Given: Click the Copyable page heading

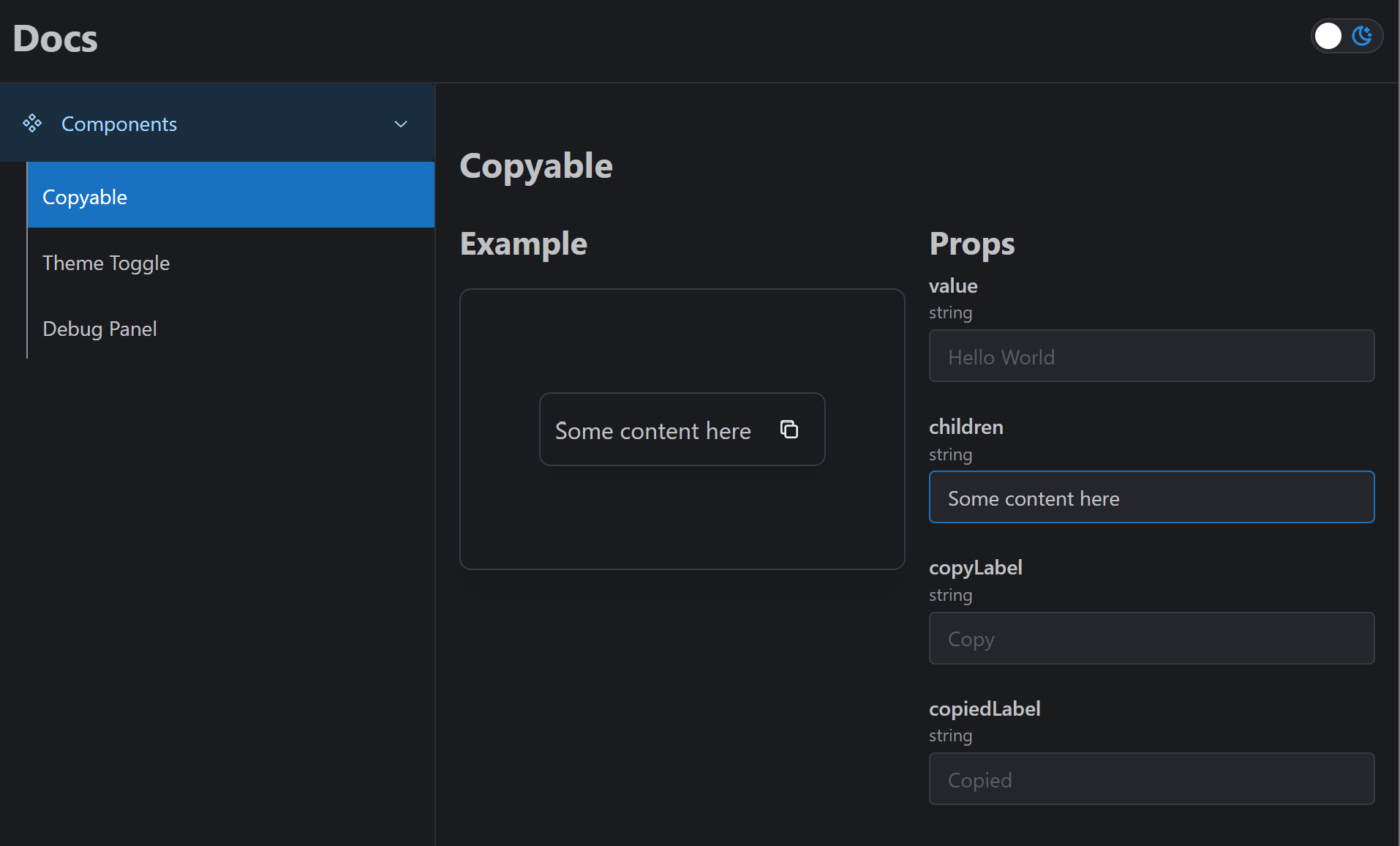Looking at the screenshot, I should click(536, 166).
